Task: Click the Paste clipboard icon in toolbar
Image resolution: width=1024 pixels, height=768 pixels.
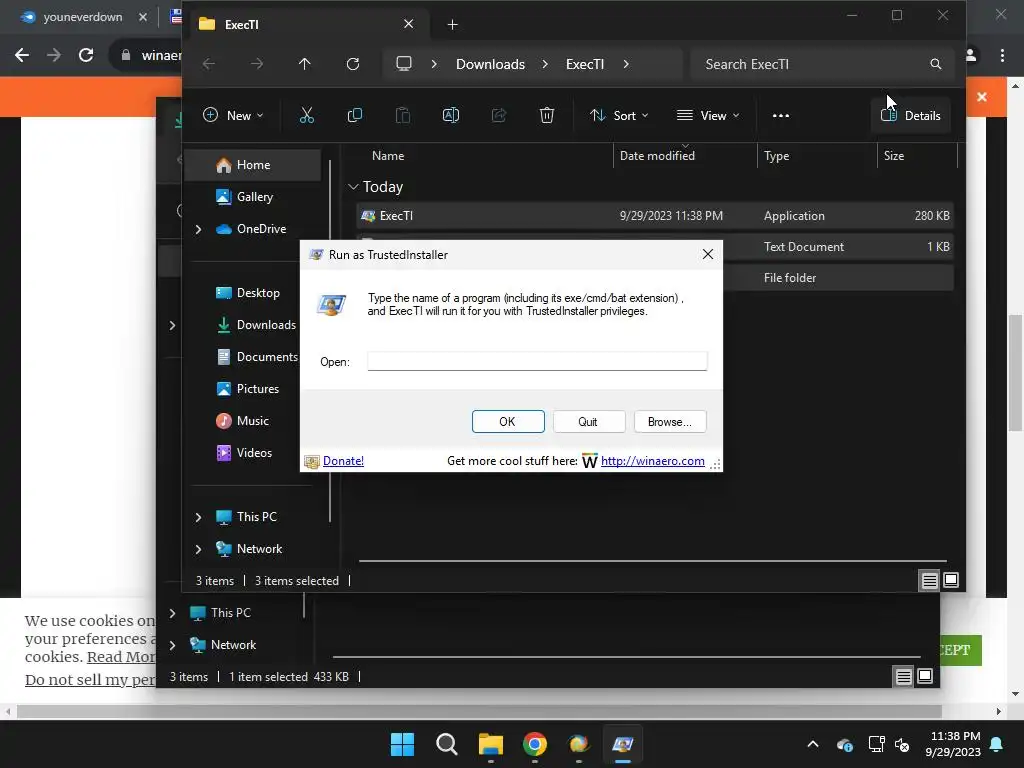Action: [403, 116]
